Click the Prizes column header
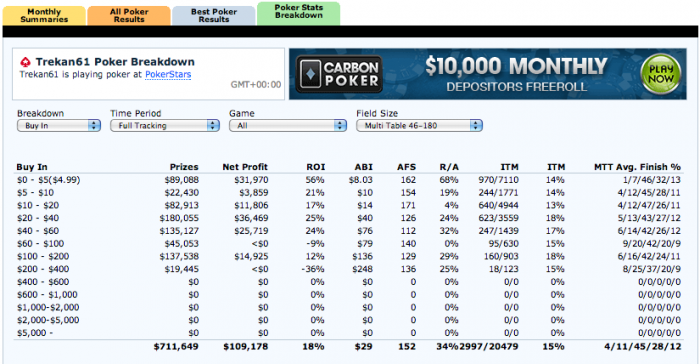The image size is (700, 364). pyautogui.click(x=184, y=167)
